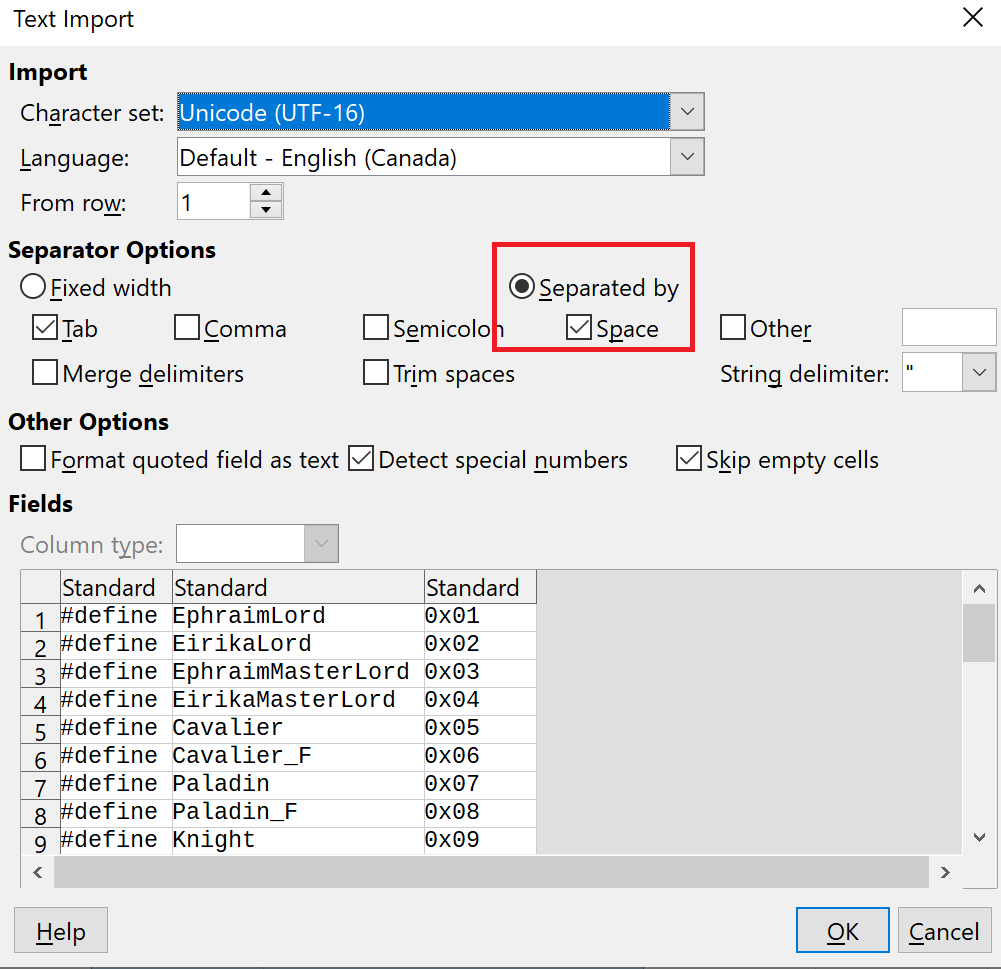The height and width of the screenshot is (969, 1001).
Task: Open the Character set dropdown arrow
Action: pyautogui.click(x=687, y=112)
